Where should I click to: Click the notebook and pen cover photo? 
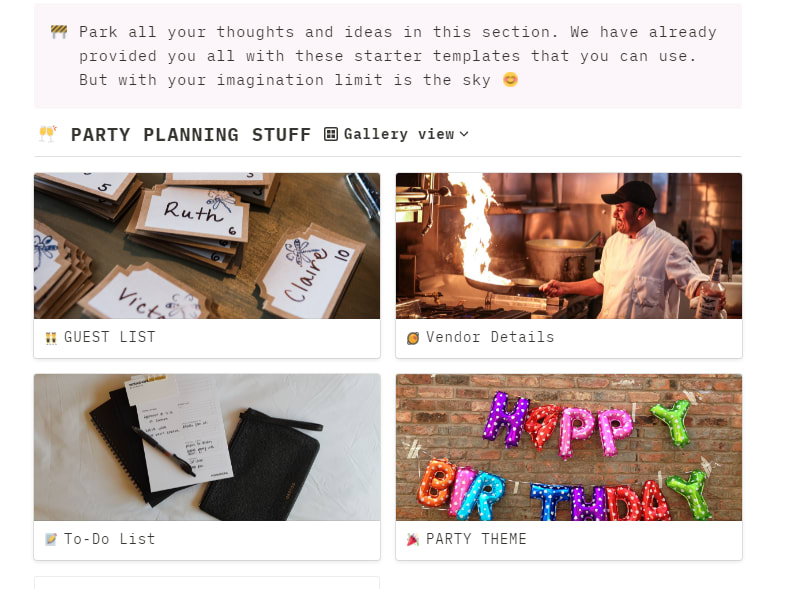[x=207, y=448]
